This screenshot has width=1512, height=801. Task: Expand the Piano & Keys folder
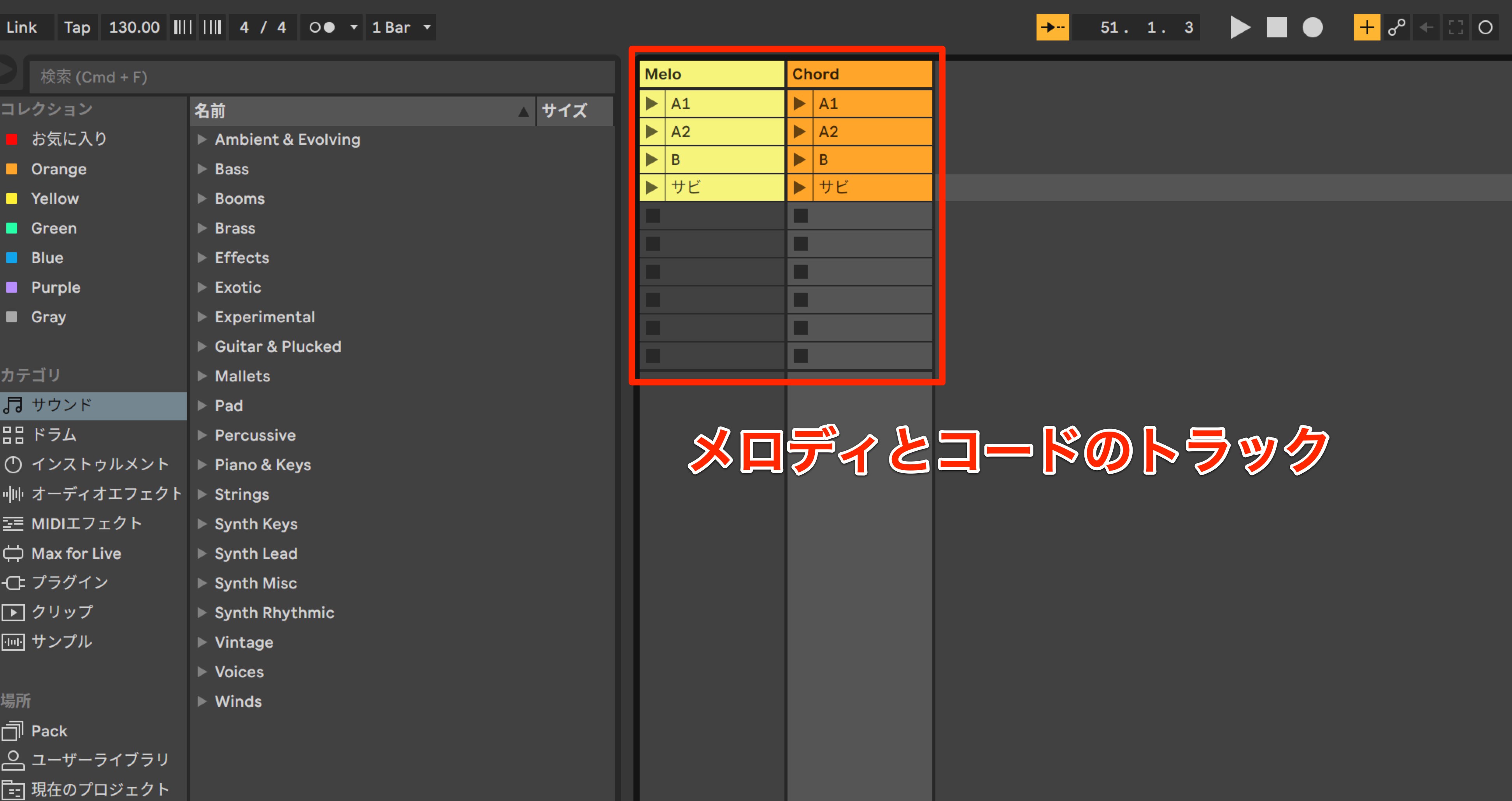[x=201, y=464]
